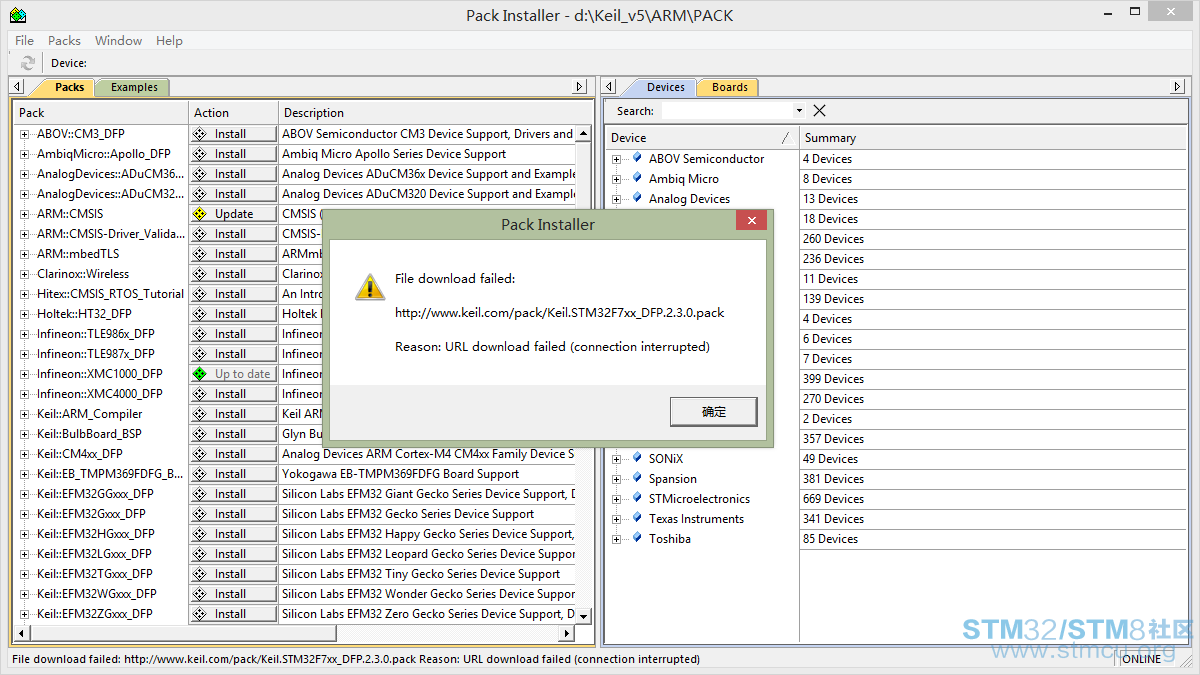Click the chip icon next to ABOV Semiconductor
This screenshot has width=1200, height=675.
click(x=637, y=158)
